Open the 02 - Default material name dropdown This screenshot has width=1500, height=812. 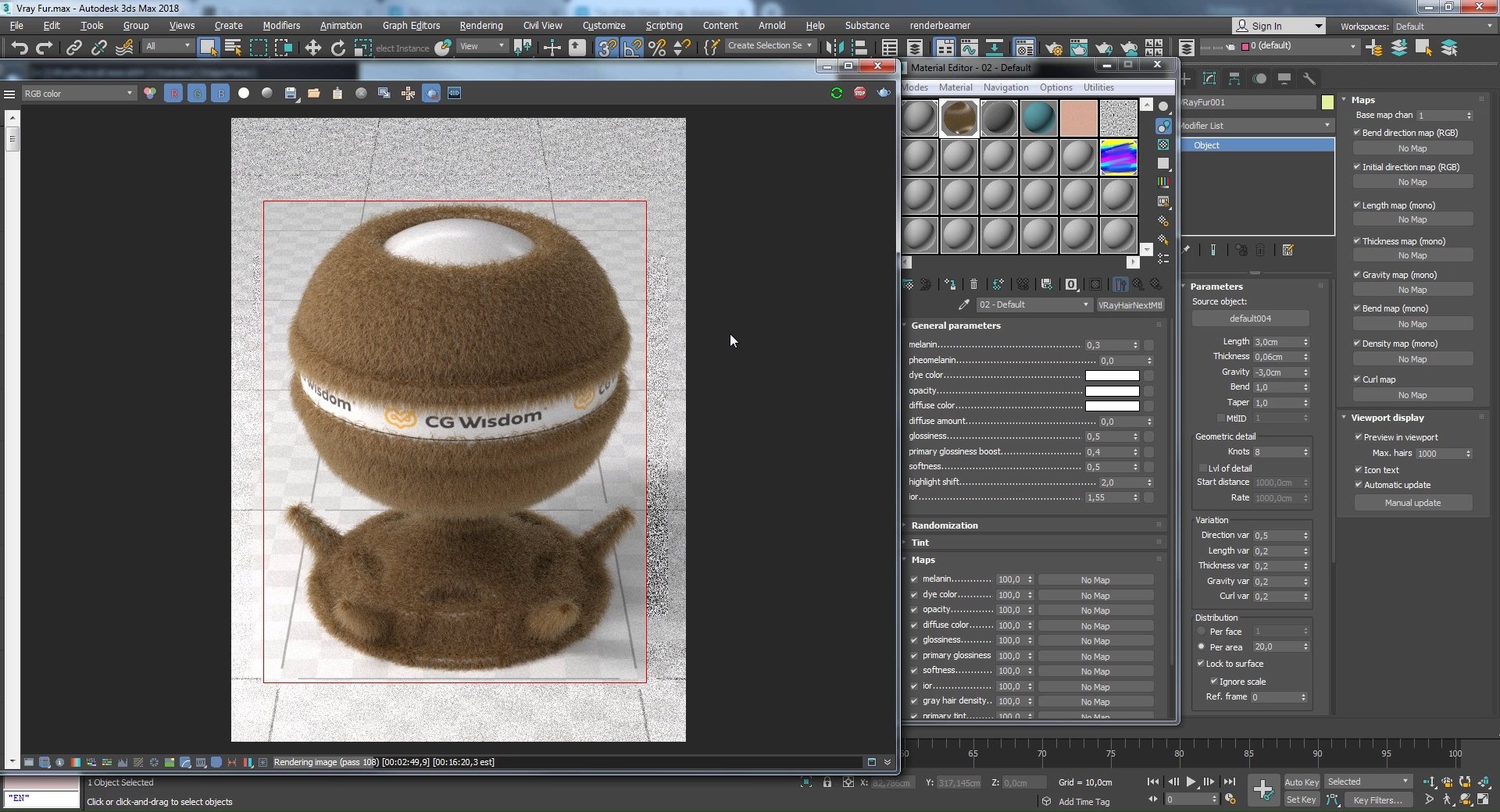[1034, 304]
